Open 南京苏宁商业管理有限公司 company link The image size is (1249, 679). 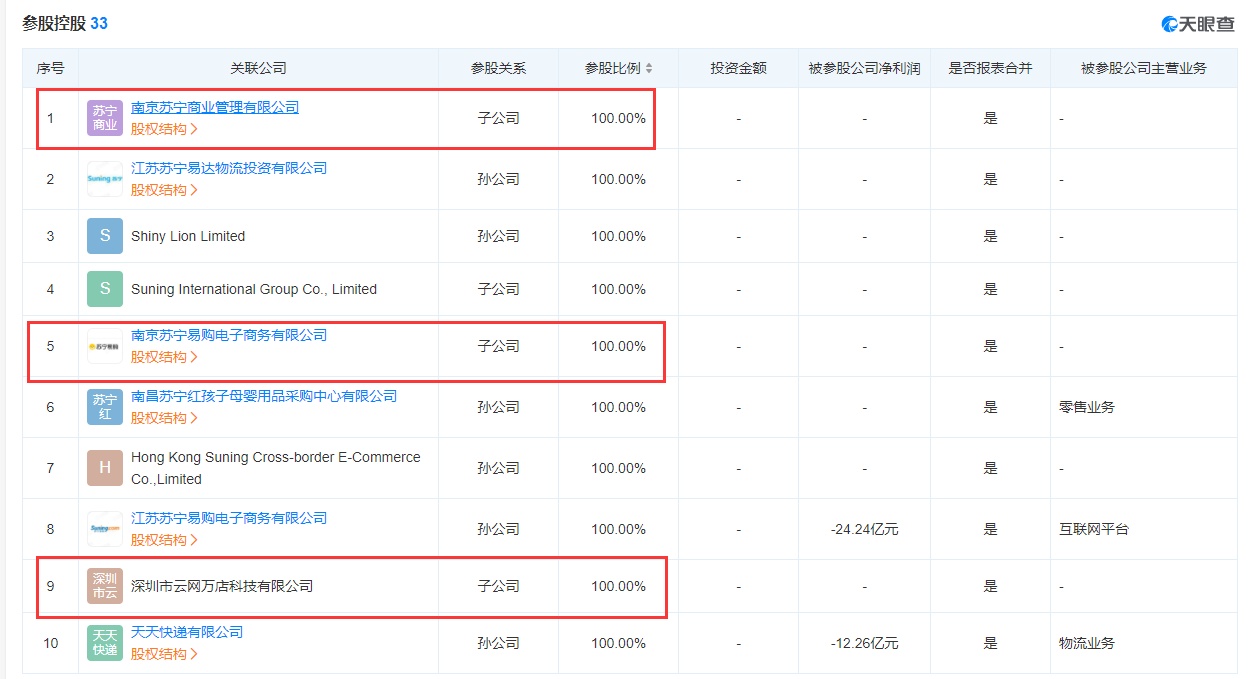pyautogui.click(x=215, y=107)
